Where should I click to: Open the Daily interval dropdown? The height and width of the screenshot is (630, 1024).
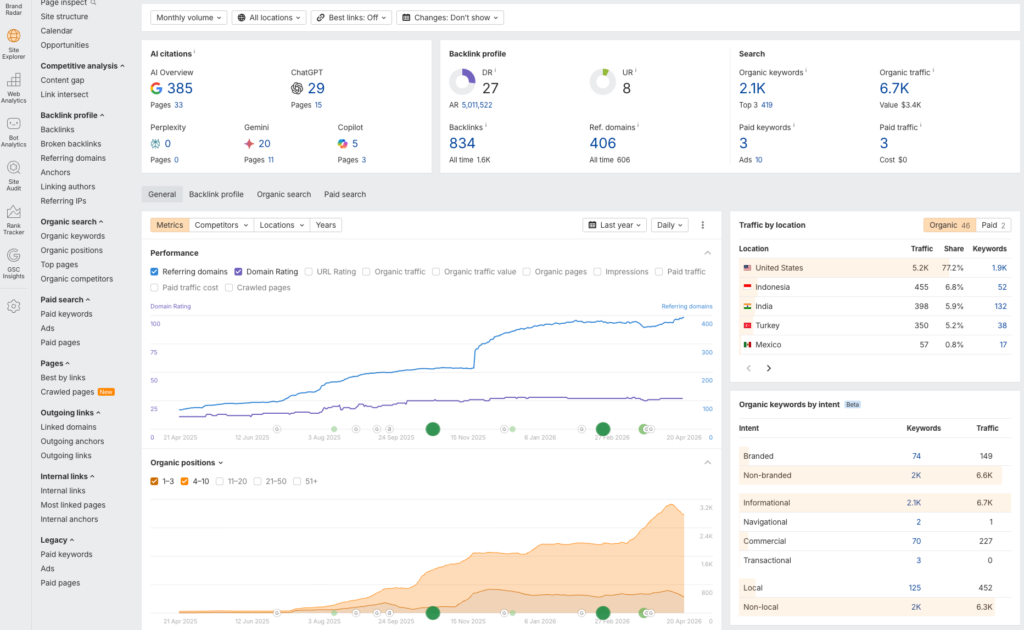pos(669,225)
